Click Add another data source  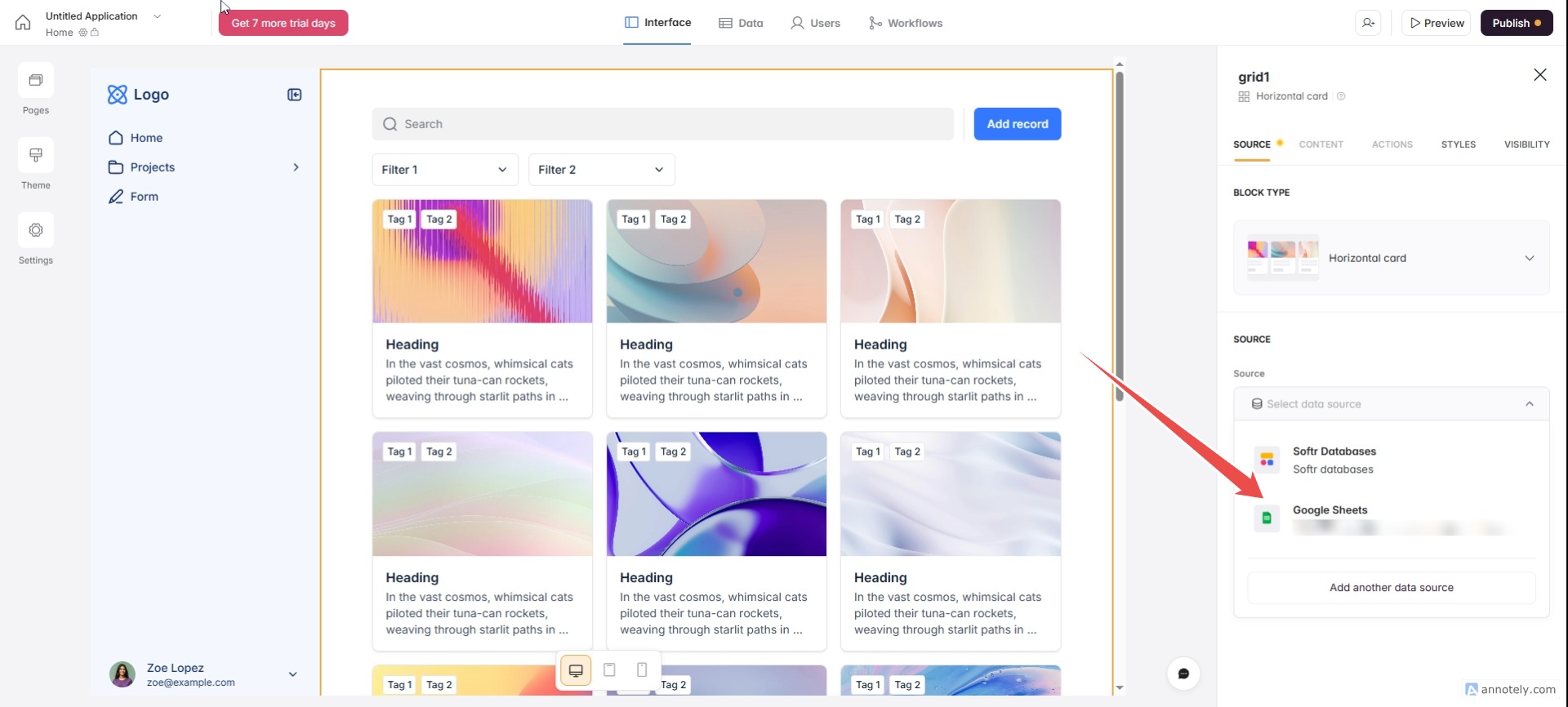tap(1391, 588)
